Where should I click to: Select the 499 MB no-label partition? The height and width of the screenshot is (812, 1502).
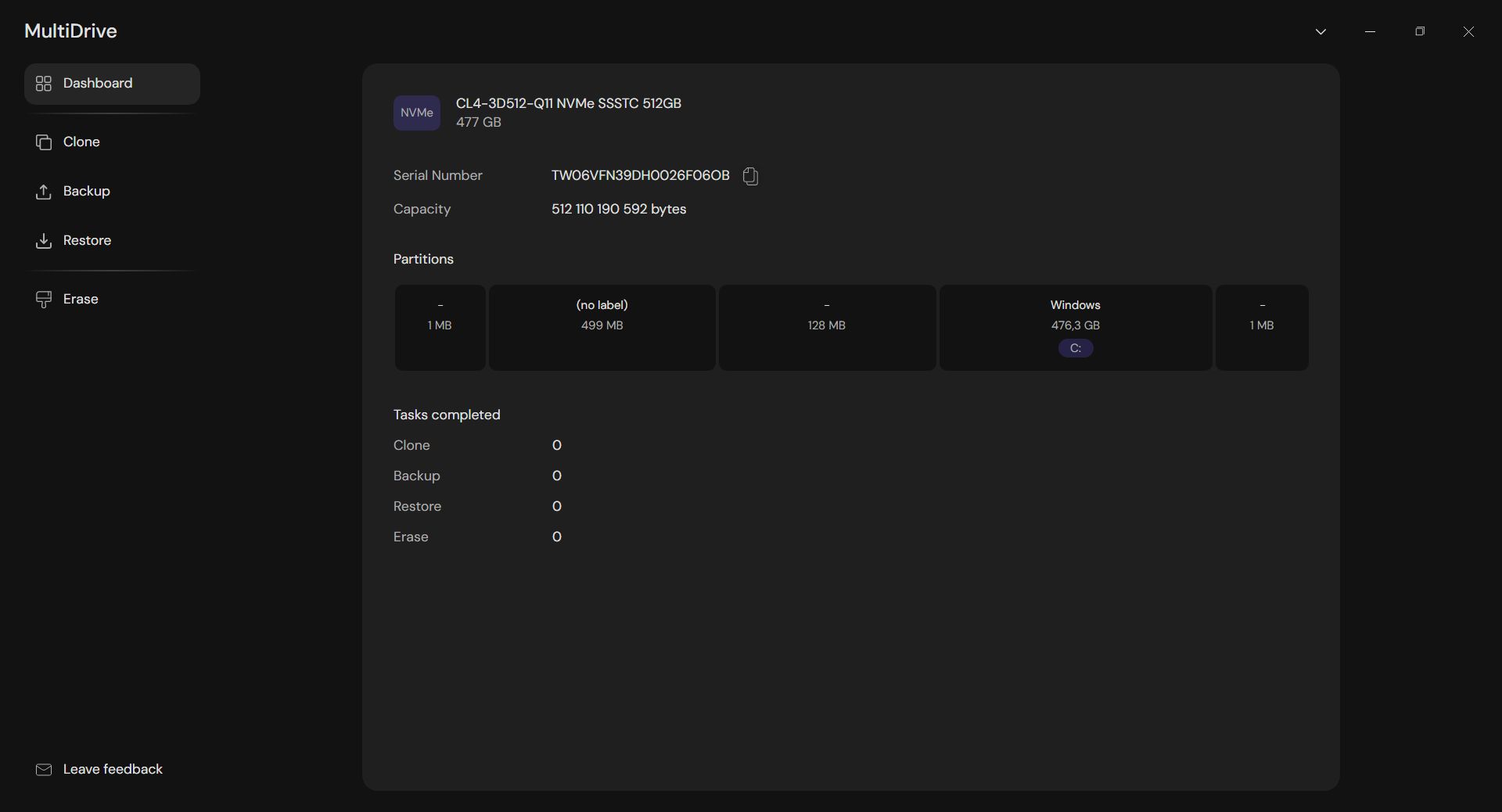pos(602,327)
